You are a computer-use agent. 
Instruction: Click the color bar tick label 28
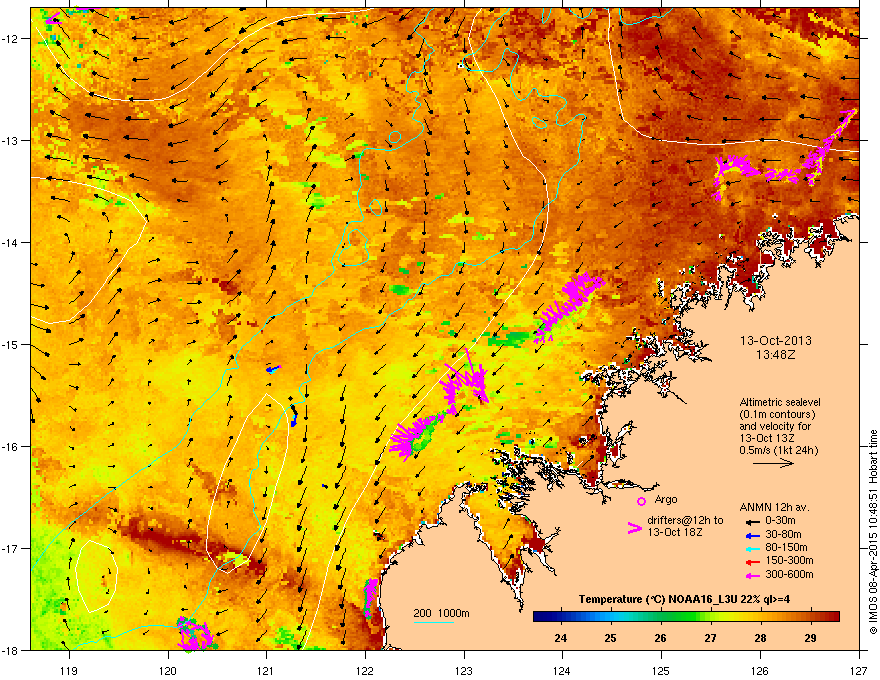(x=760, y=638)
